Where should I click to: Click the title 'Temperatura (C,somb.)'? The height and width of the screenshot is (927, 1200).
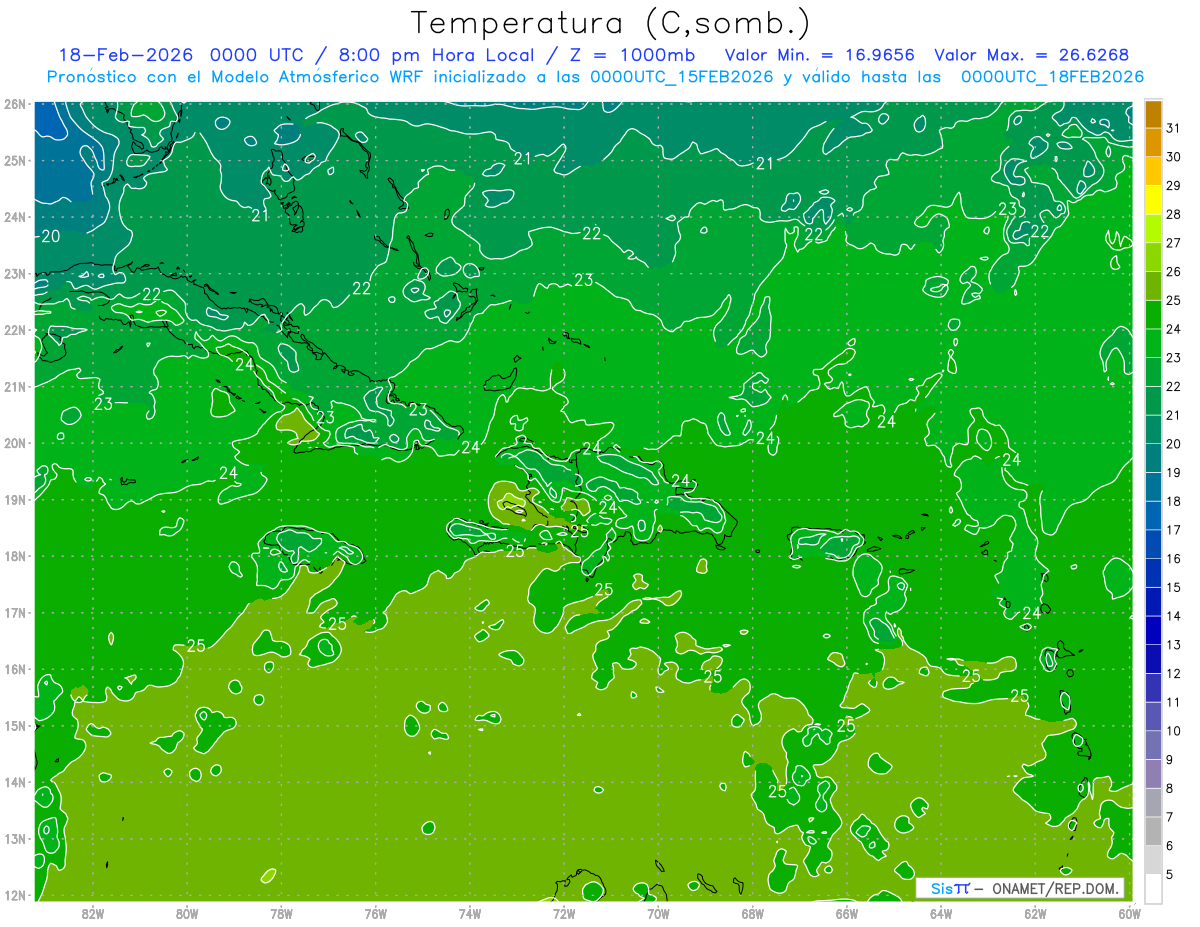(x=611, y=23)
